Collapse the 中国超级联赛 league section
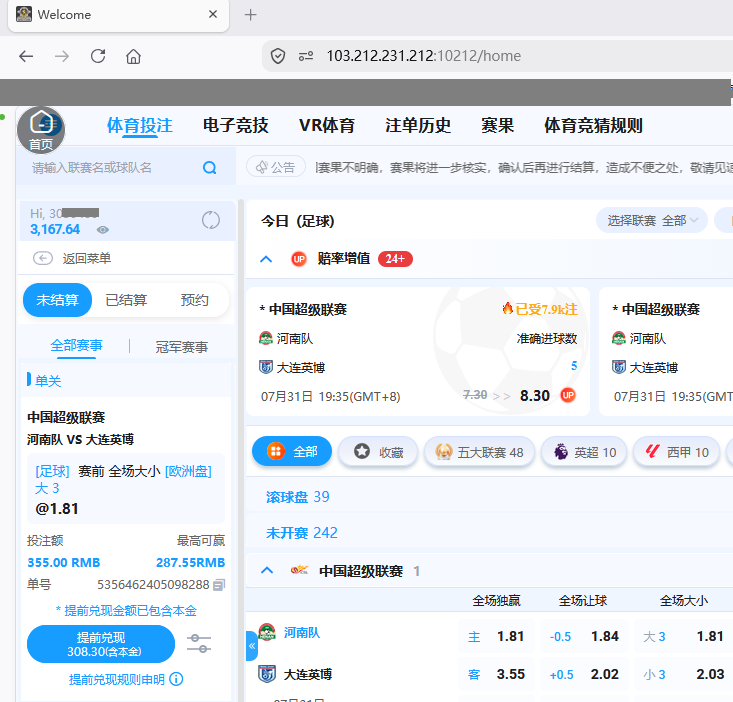 click(x=267, y=570)
